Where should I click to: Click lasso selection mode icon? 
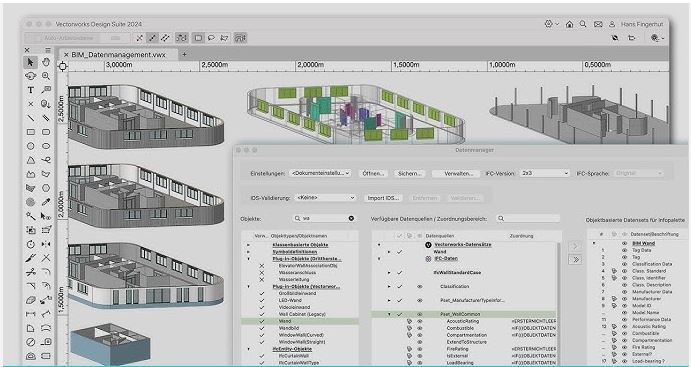click(211, 38)
